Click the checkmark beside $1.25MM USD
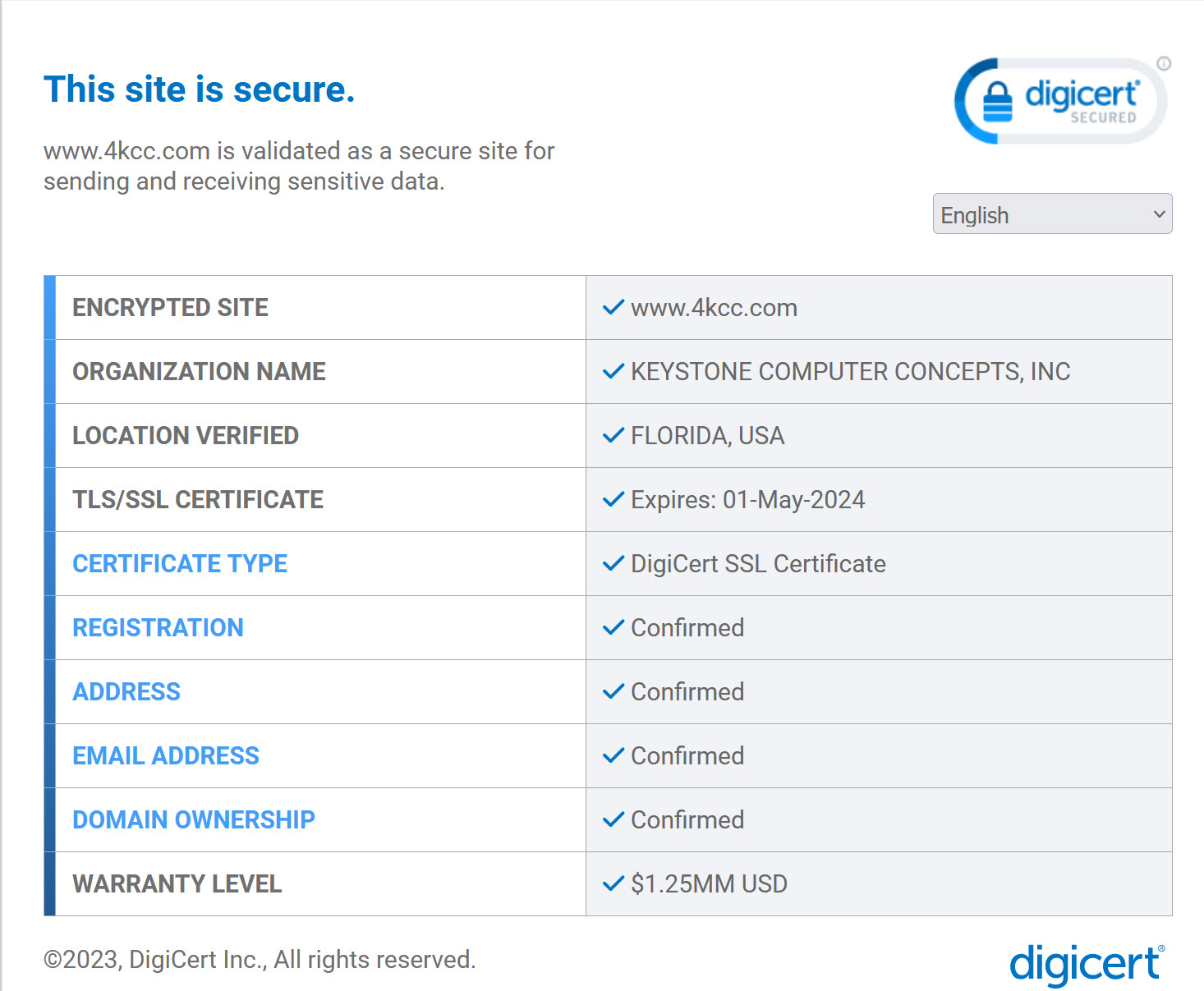The image size is (1204, 991). coord(613,884)
